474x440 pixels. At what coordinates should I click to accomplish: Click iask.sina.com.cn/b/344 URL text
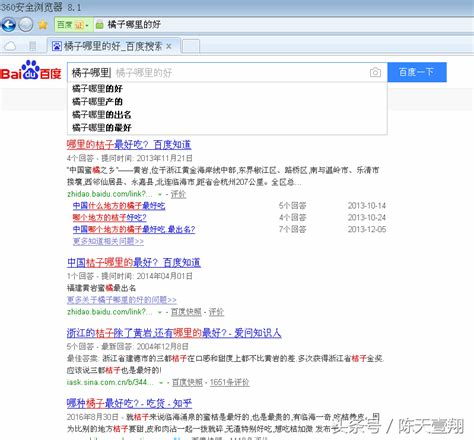[110, 382]
